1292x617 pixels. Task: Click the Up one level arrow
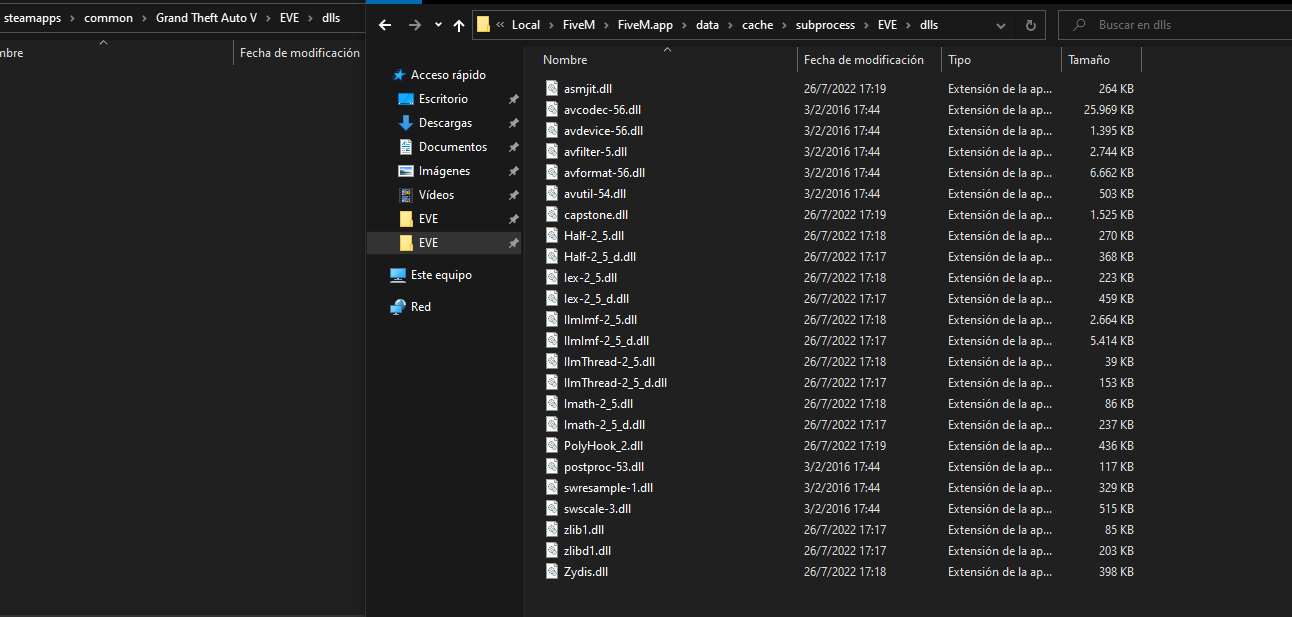(459, 25)
